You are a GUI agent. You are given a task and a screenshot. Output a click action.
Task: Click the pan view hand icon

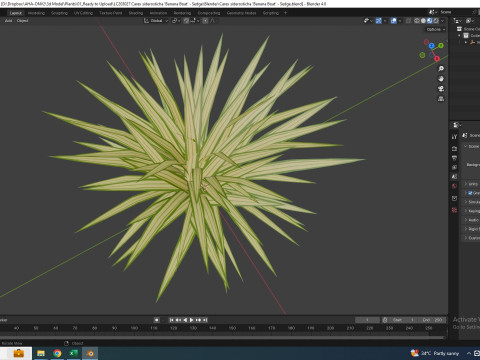tap(441, 79)
